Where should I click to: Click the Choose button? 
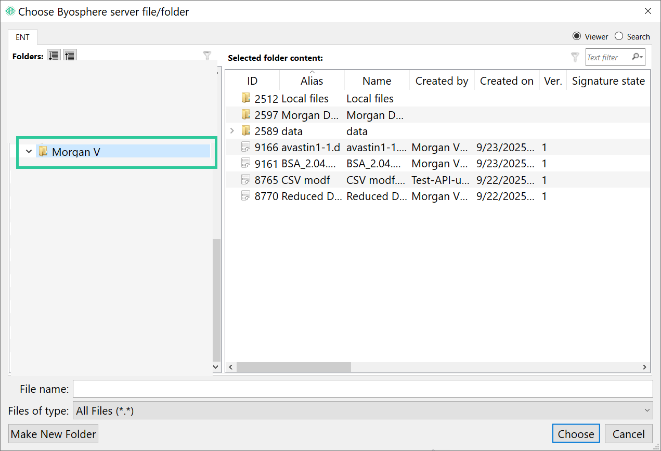click(576, 434)
